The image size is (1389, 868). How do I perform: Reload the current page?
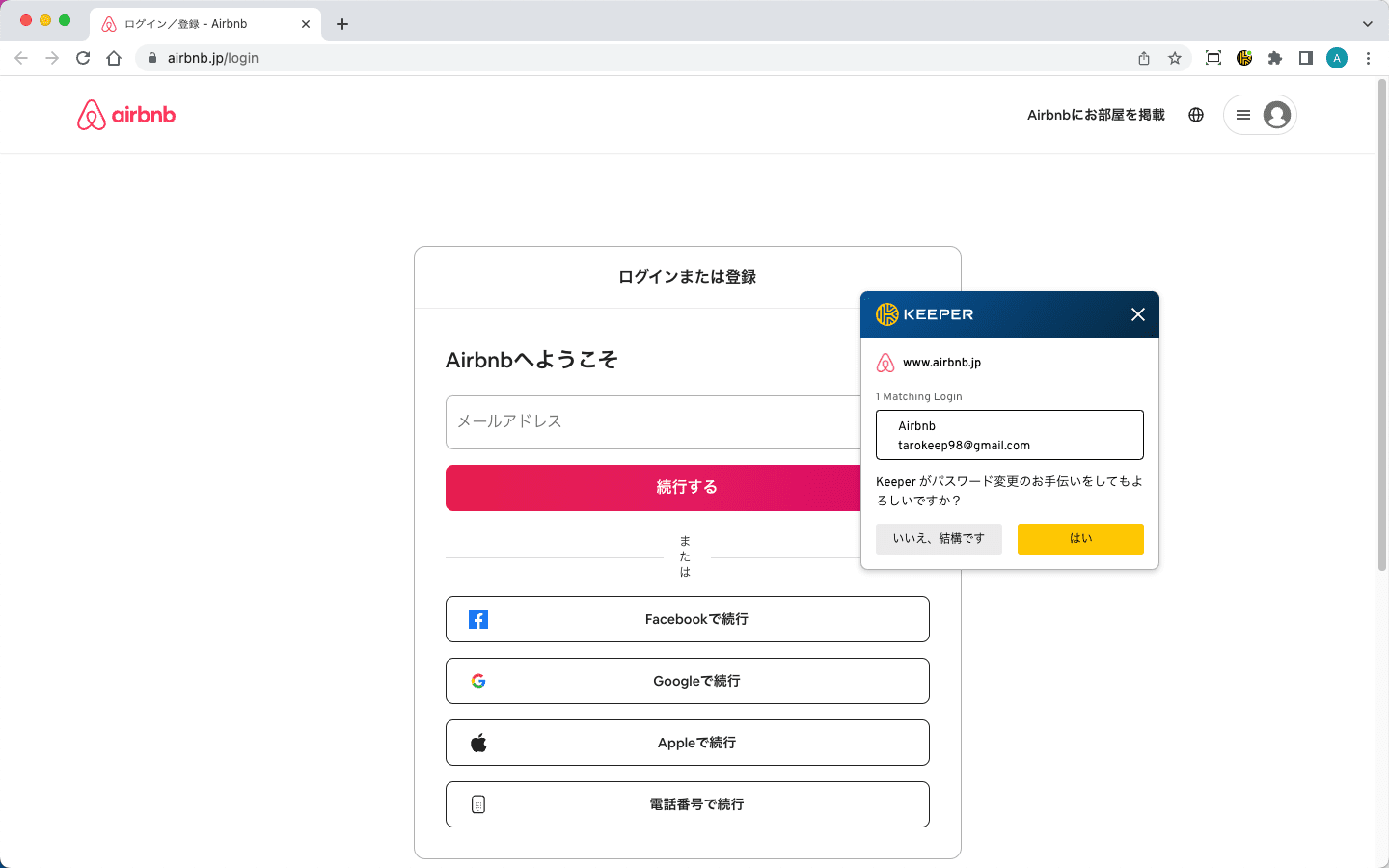83,58
